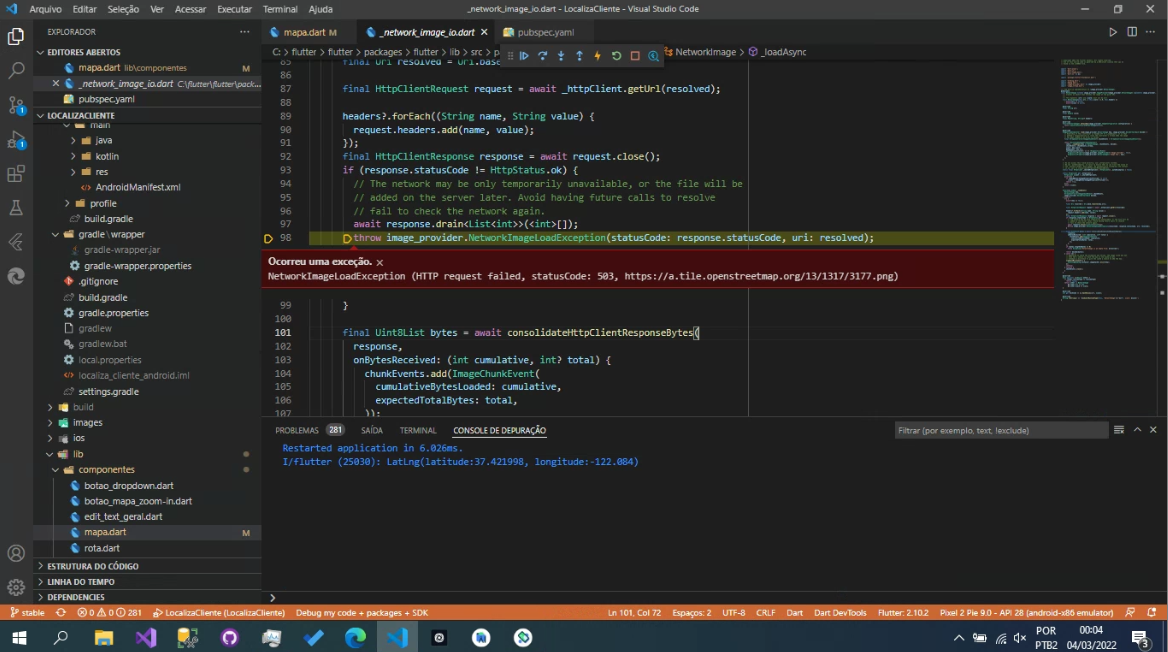The height and width of the screenshot is (652, 1168).
Task: Stop the debug session with the red square
Action: (x=633, y=55)
